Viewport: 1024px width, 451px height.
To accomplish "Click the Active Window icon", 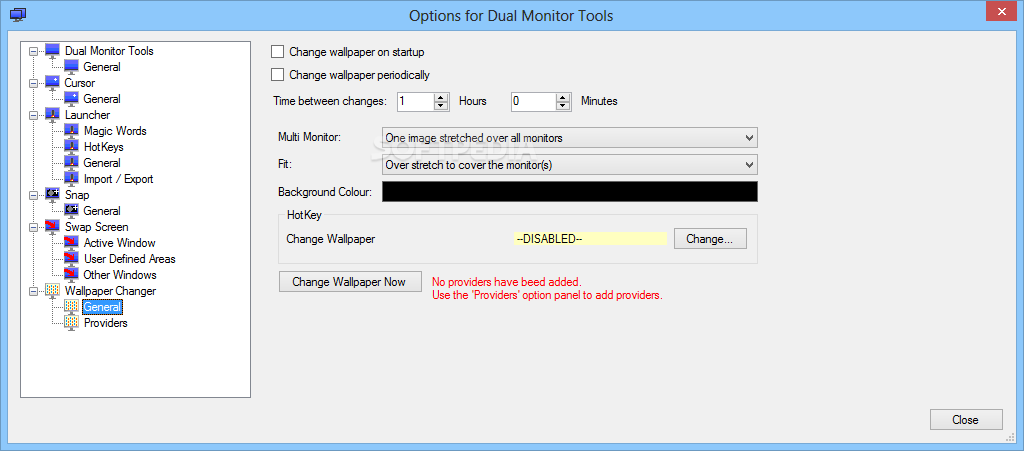I will [71, 243].
